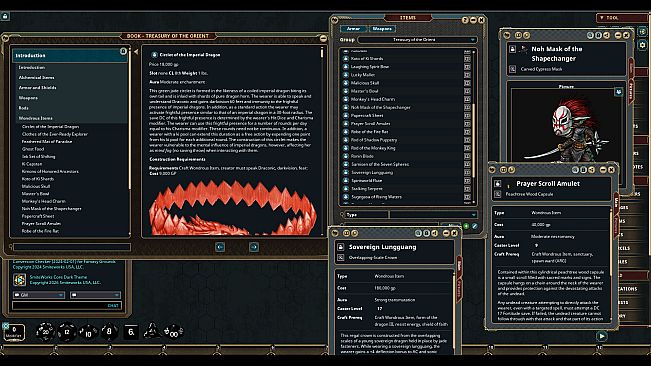Click identify icon beside Peachtree Wood Capsule
The width and height of the screenshot is (651, 366).
(497, 194)
